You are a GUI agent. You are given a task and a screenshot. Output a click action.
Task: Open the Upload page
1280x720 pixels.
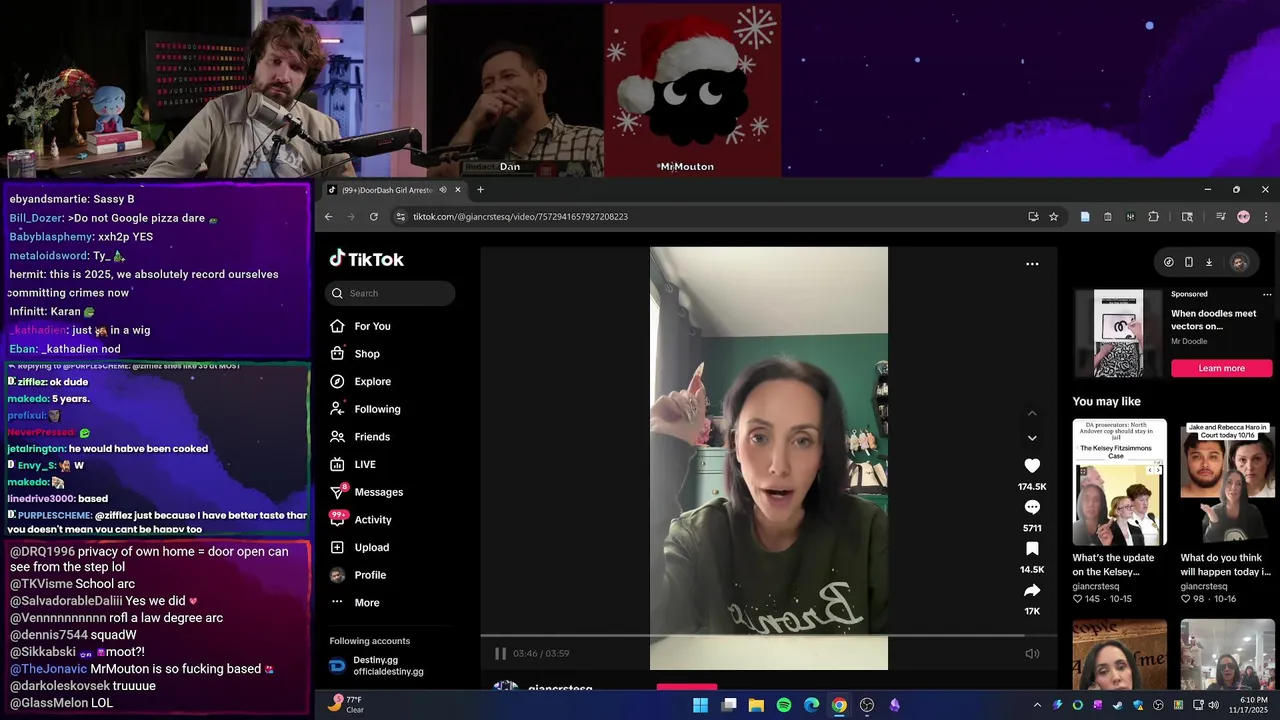361,547
